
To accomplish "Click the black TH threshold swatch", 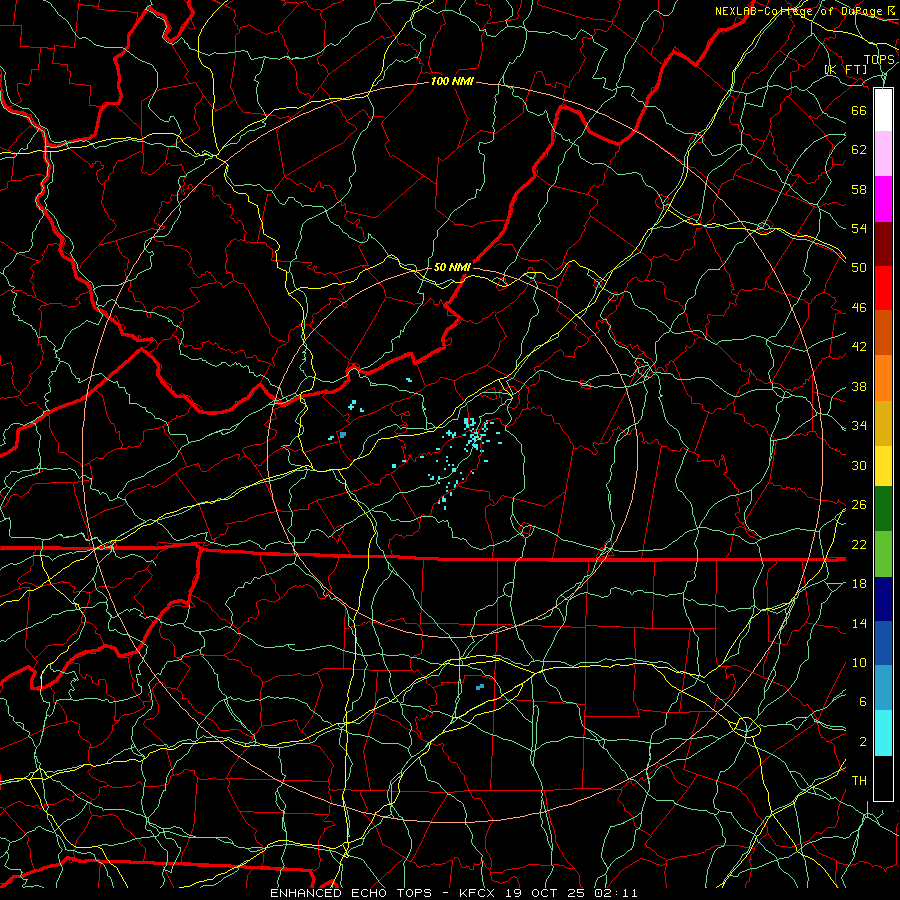I will tap(883, 778).
